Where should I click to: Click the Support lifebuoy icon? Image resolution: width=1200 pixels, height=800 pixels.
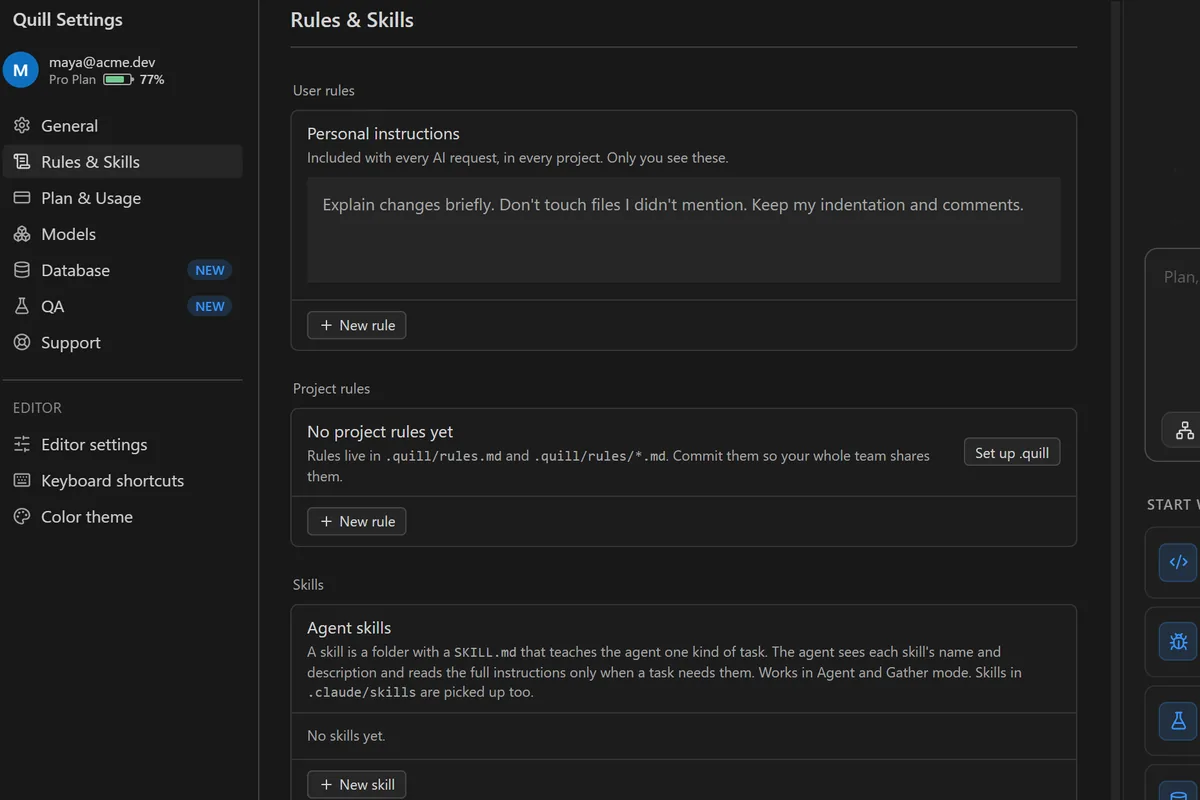pos(22,342)
